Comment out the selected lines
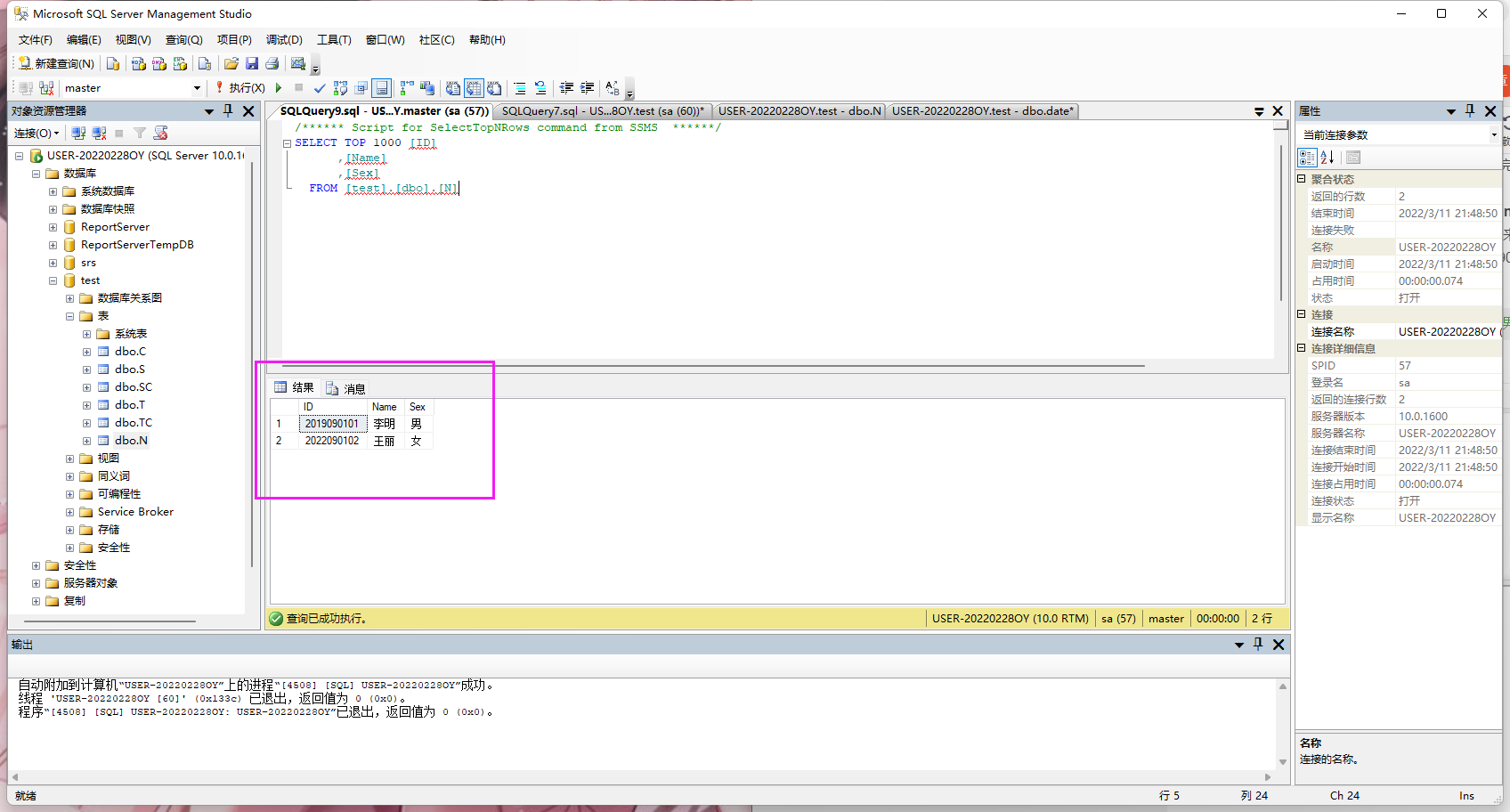 tap(520, 88)
